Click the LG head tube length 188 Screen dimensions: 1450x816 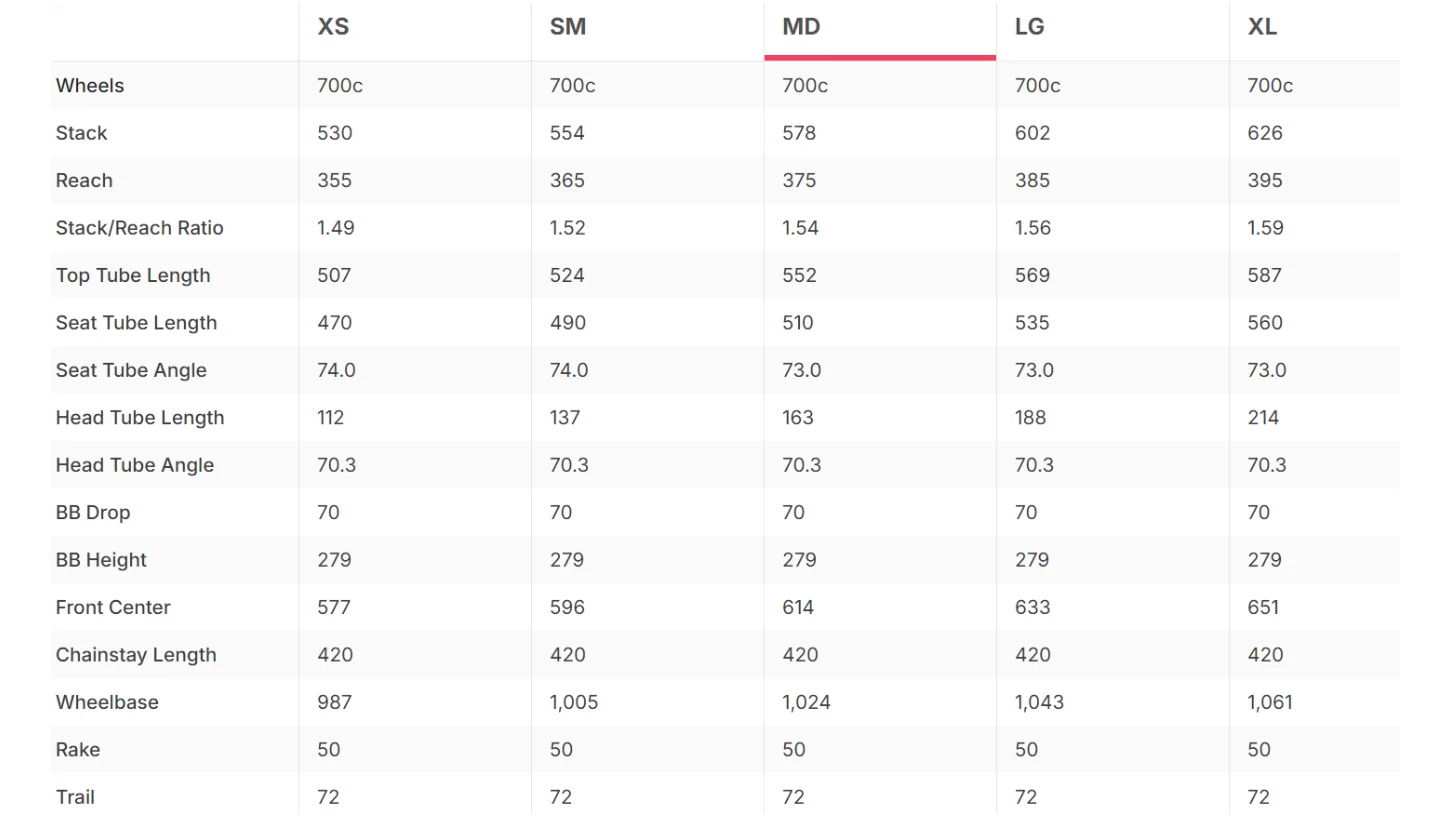[x=1030, y=418]
